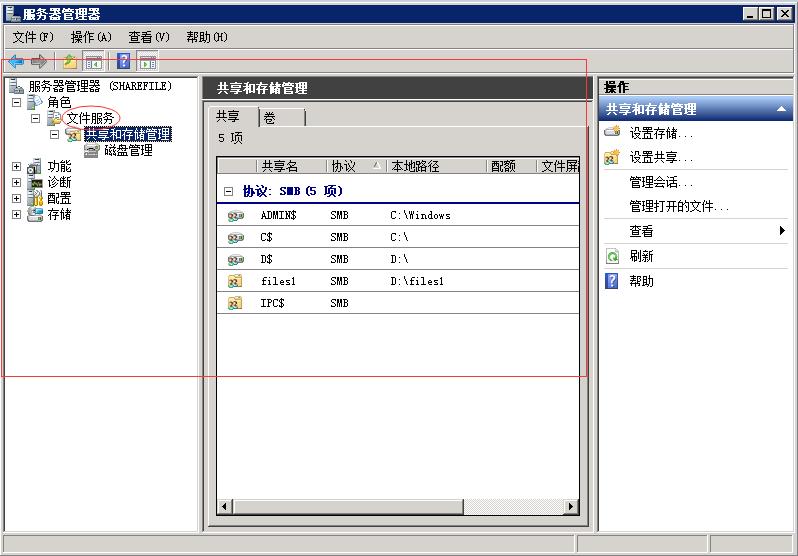Click 设置共享... action link
Screen dimensions: 798x556
[661, 157]
